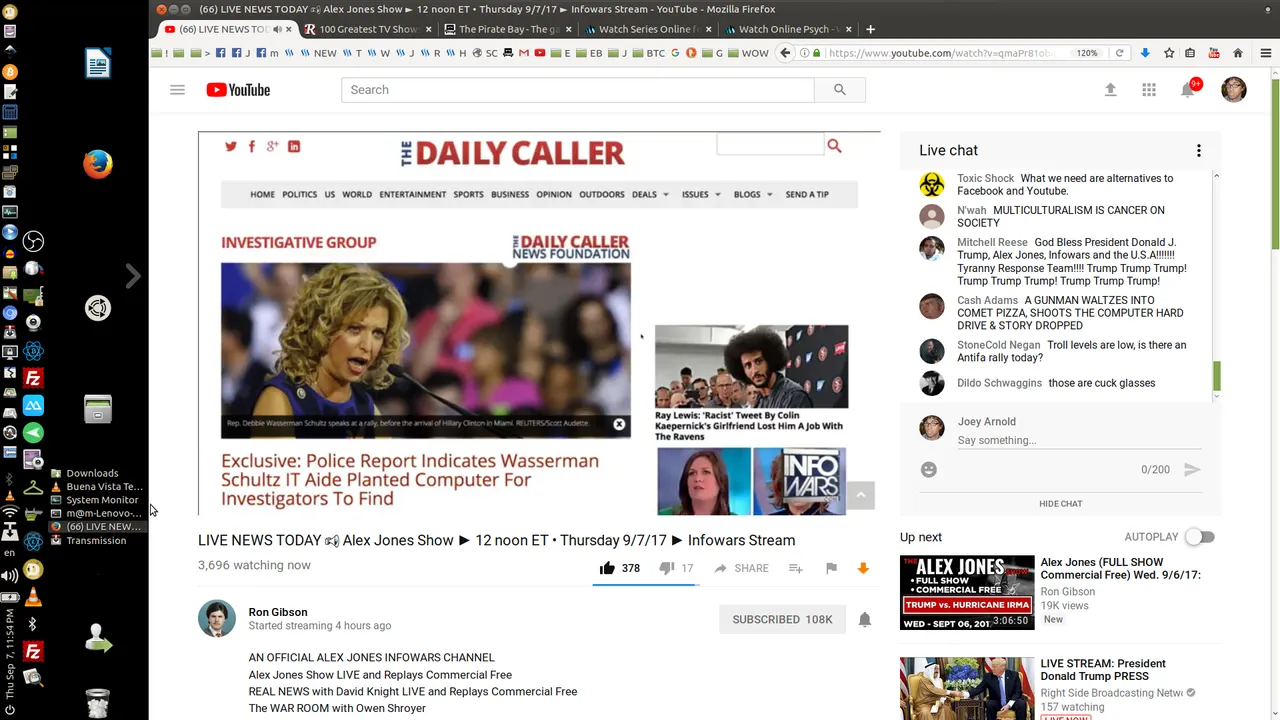Open the Trump press live stream thumbnail

(x=967, y=688)
